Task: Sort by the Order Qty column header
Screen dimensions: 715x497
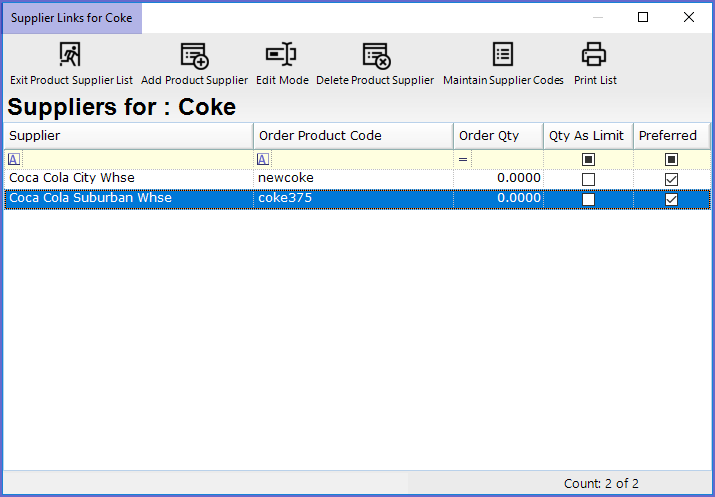Action: point(497,136)
